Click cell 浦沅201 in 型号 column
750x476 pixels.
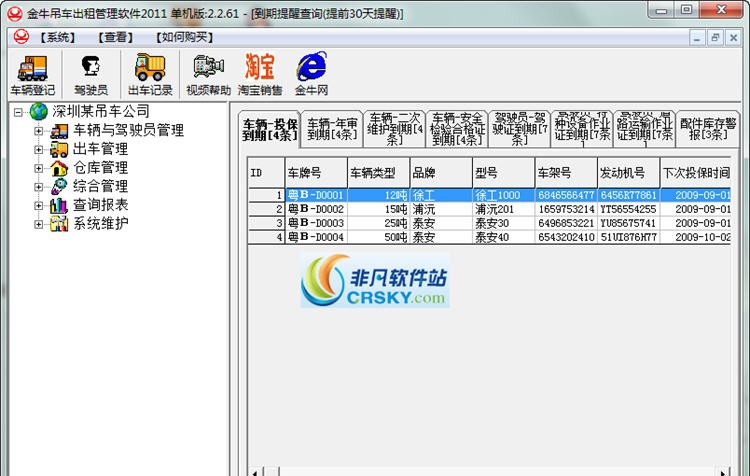504,209
